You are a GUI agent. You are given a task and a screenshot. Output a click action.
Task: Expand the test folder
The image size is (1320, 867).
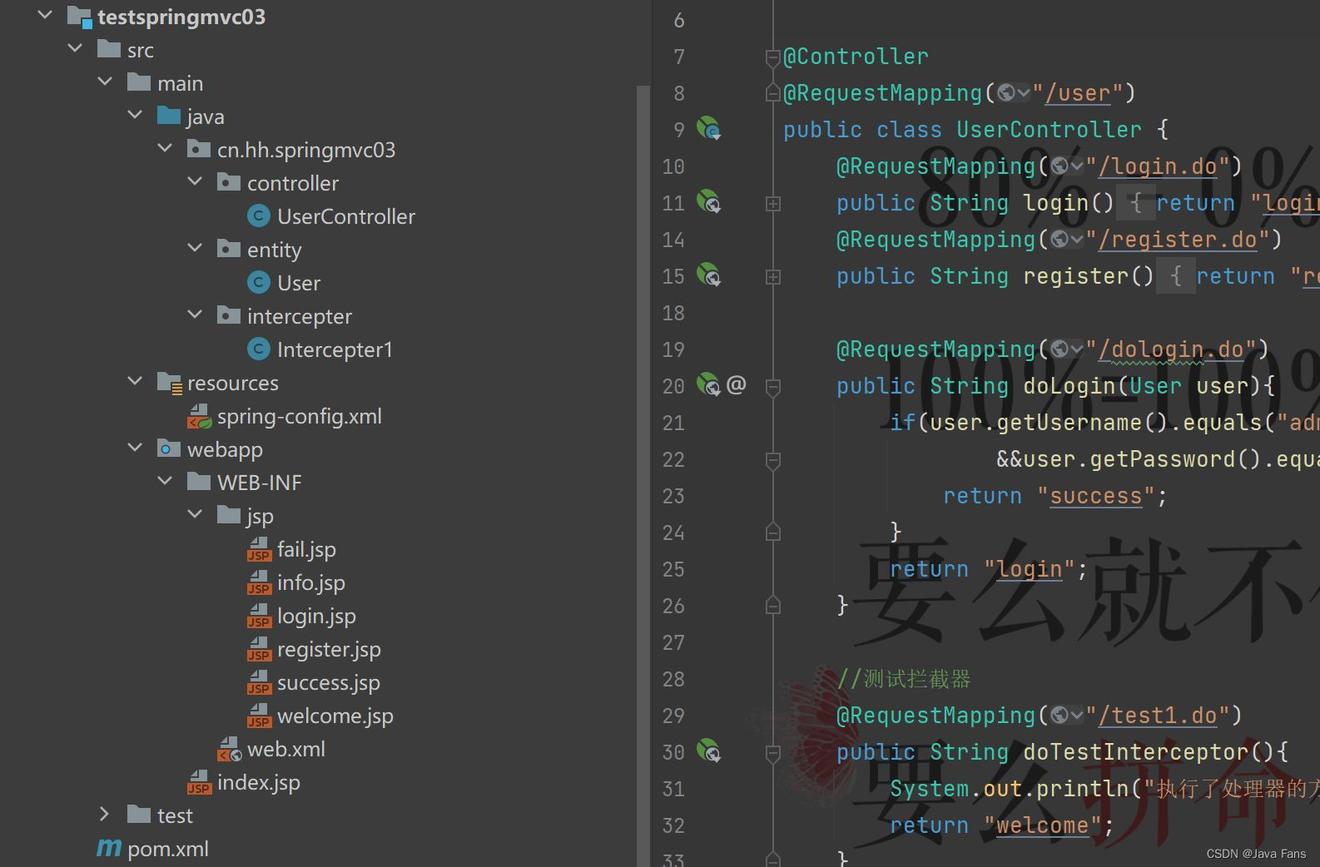click(x=105, y=815)
